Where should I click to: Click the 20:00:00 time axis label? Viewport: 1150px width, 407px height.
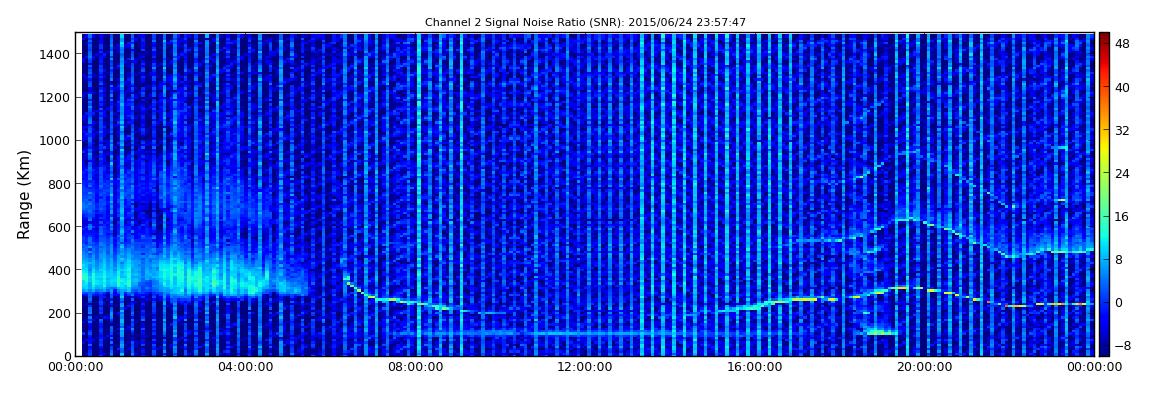(x=923, y=367)
